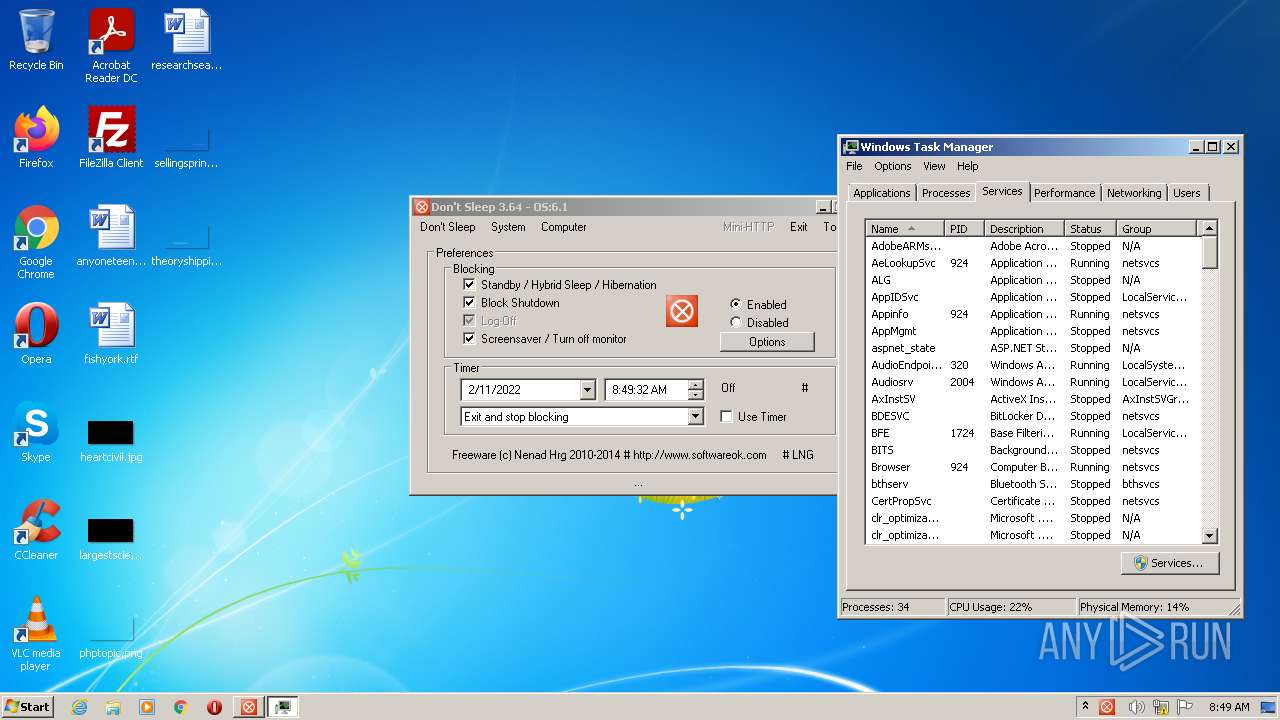Open Task Manager View menu
This screenshot has height=720, width=1280.
tap(934, 166)
